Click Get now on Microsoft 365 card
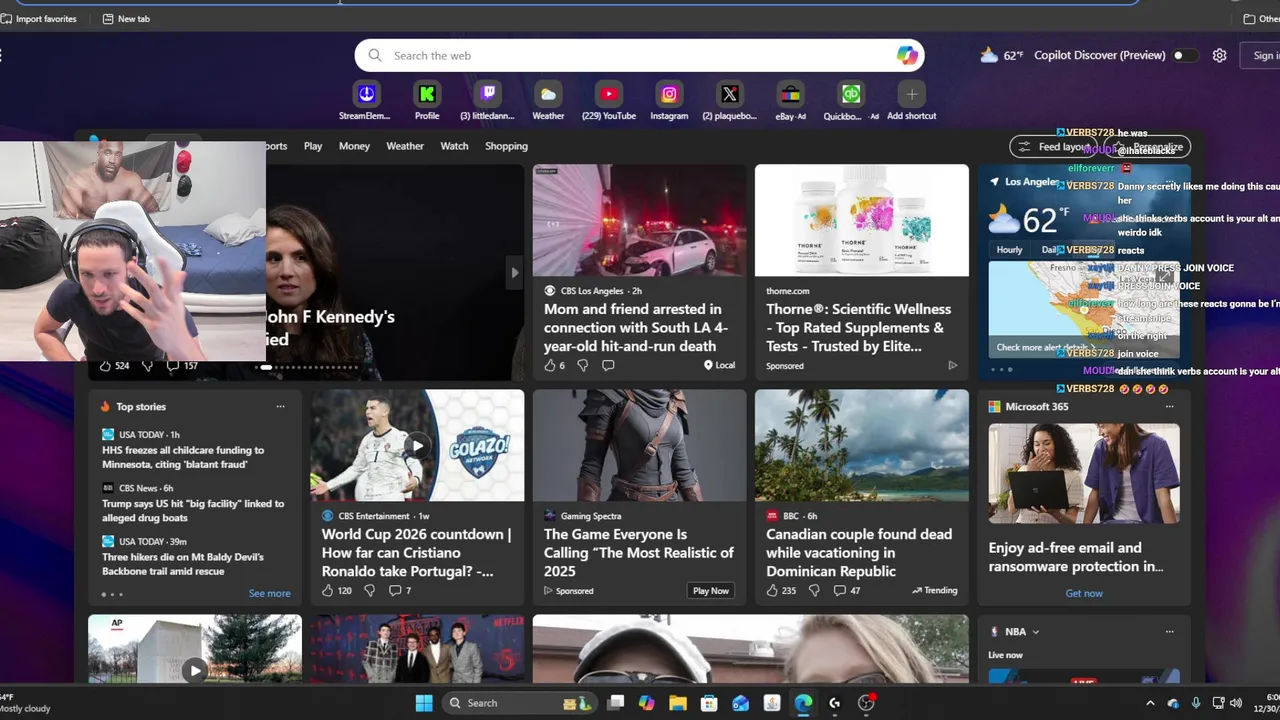 (1084, 593)
